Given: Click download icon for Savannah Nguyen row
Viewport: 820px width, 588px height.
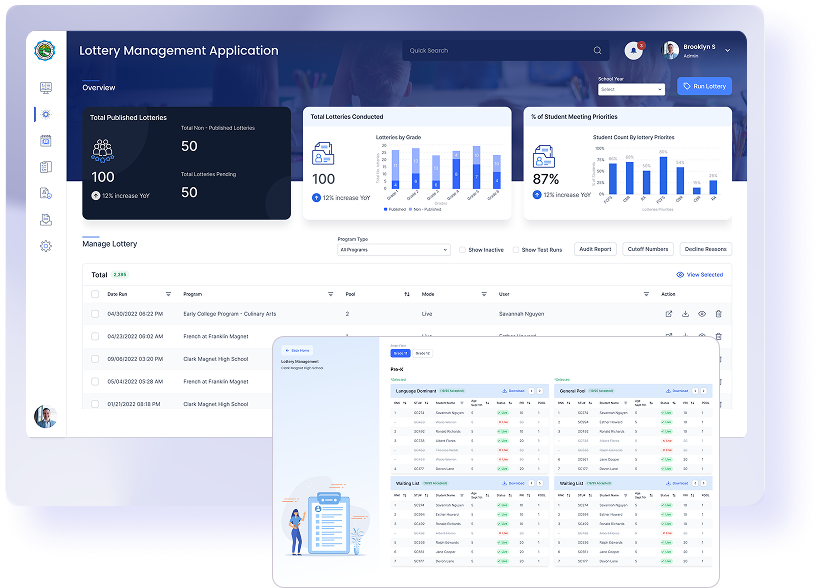Looking at the screenshot, I should [x=685, y=314].
